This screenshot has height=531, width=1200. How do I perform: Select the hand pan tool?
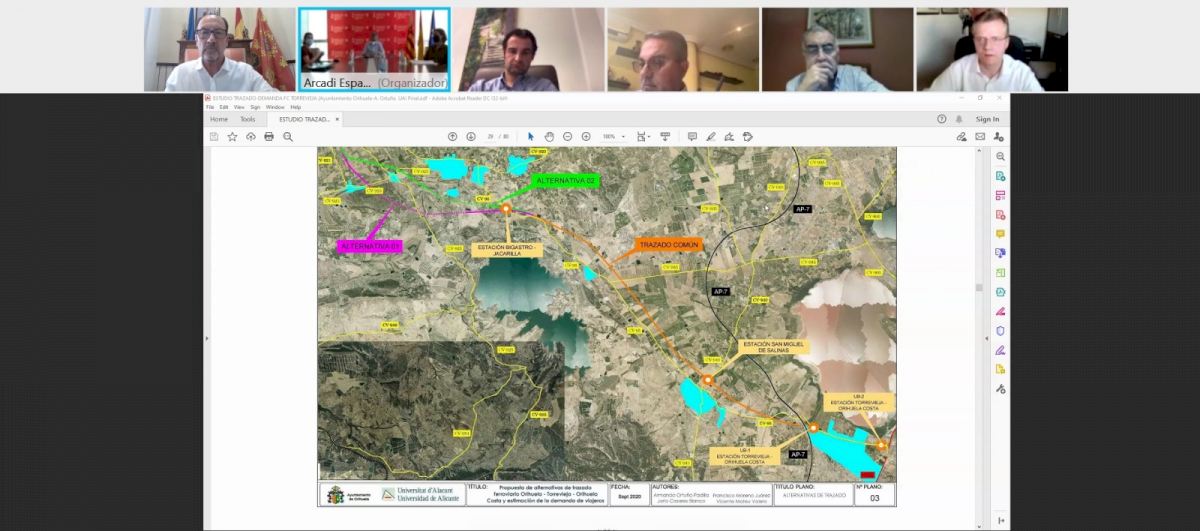coord(549,136)
